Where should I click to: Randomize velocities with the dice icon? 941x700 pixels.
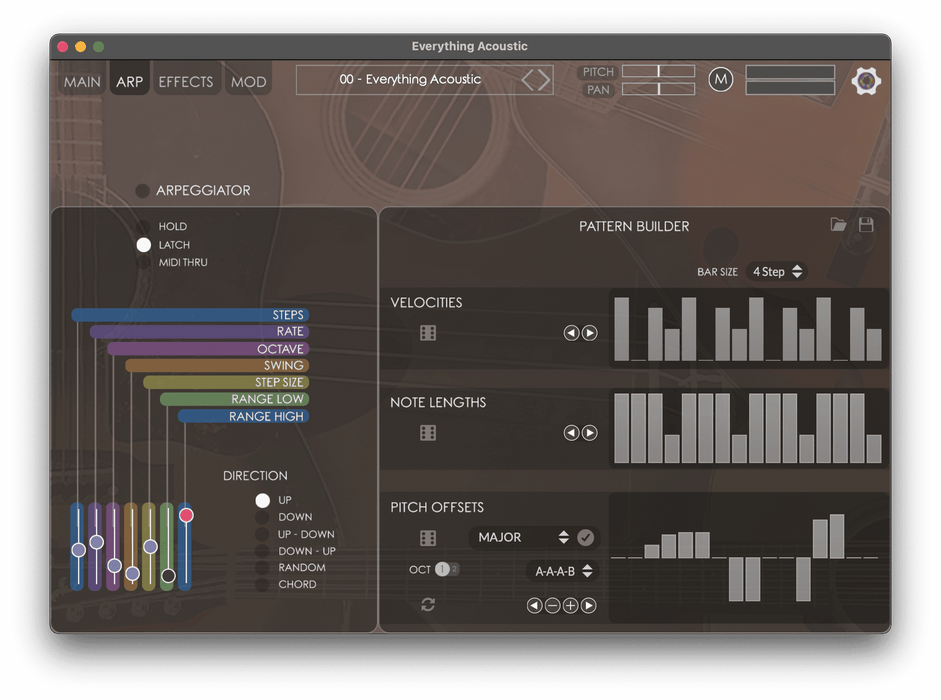428,333
